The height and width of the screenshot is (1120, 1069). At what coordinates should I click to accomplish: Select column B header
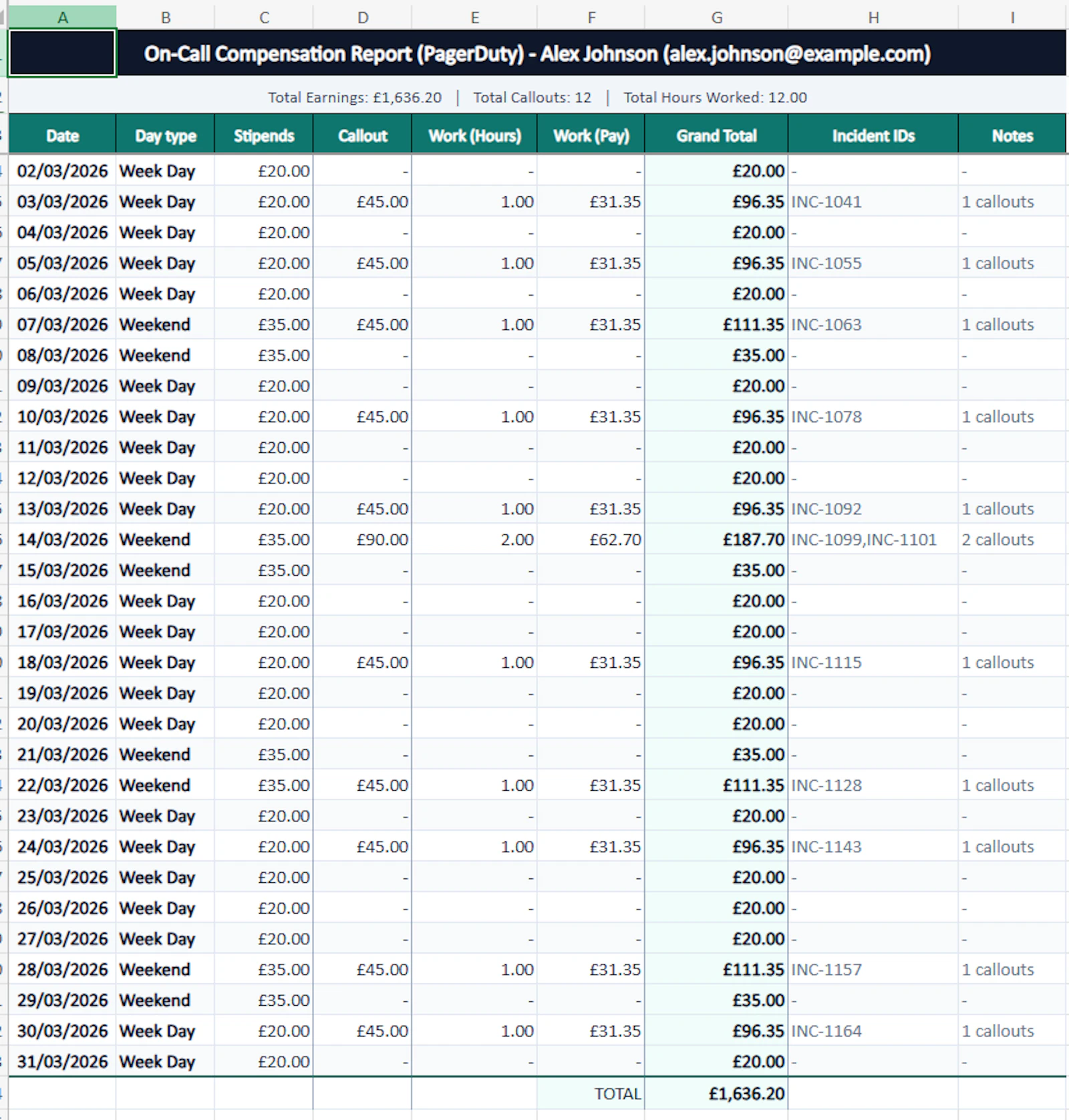point(165,17)
